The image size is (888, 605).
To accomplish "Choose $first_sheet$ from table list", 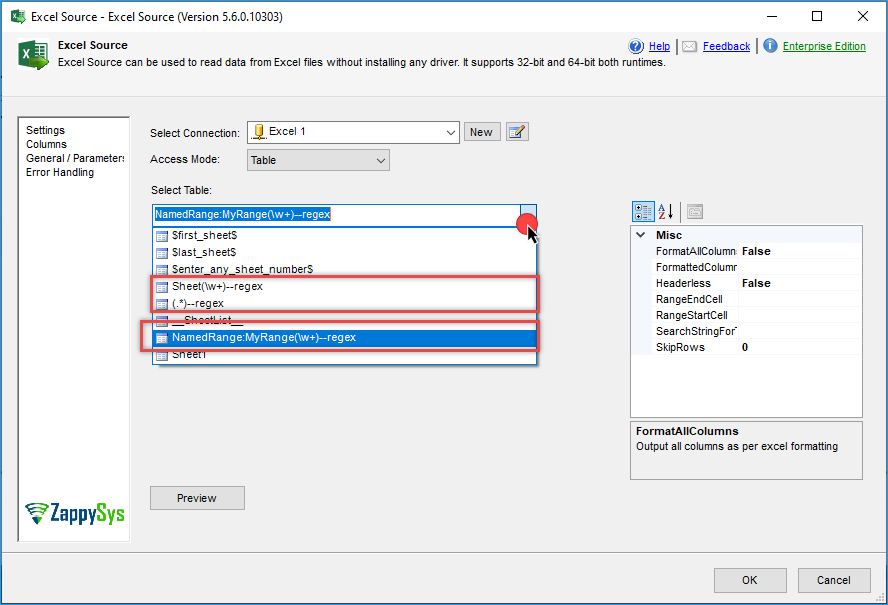I will coord(344,236).
